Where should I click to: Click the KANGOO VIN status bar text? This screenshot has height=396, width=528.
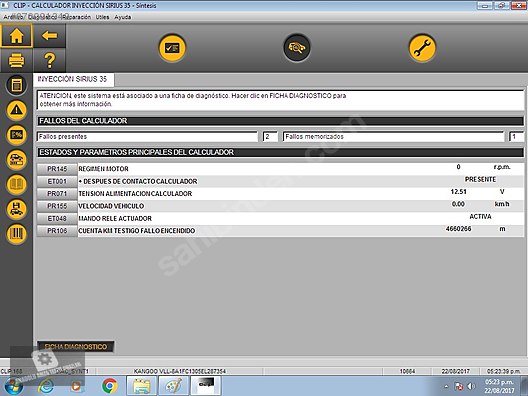pyautogui.click(x=179, y=371)
